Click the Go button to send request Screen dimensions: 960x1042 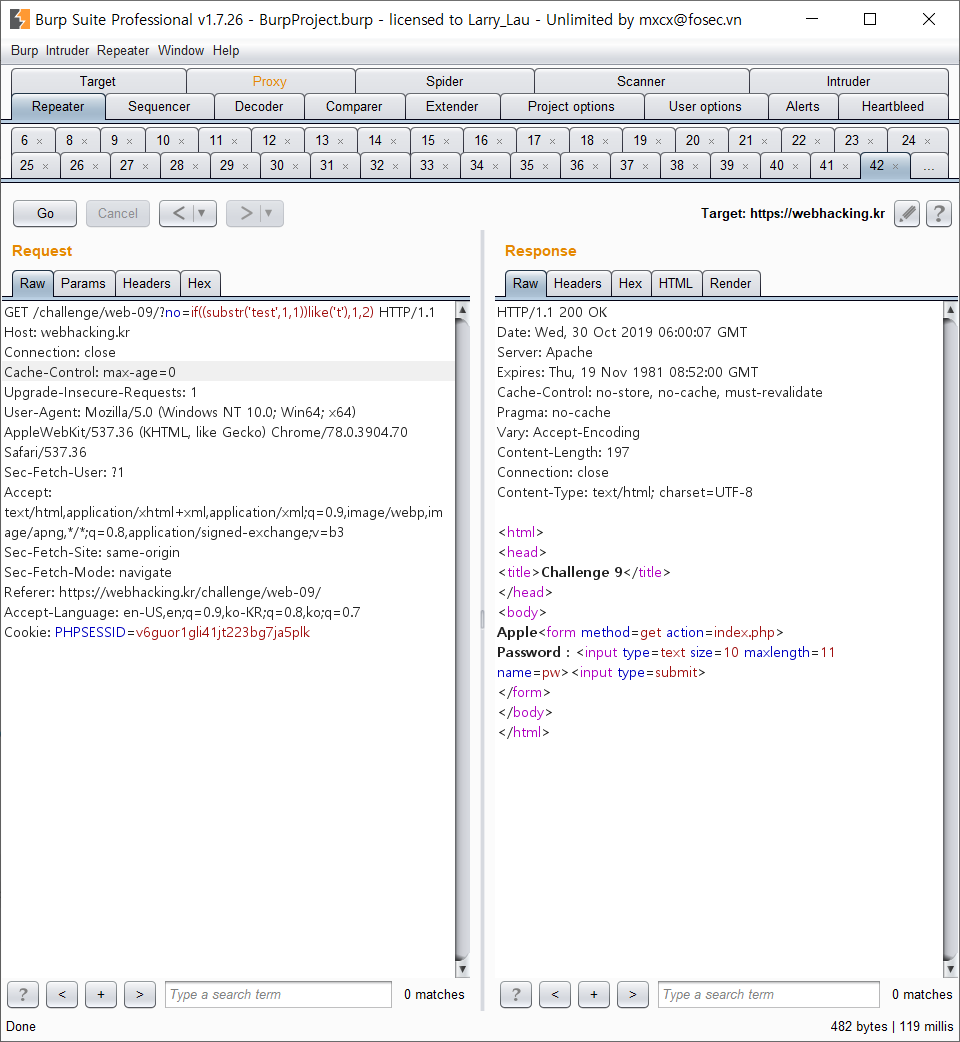pos(45,213)
